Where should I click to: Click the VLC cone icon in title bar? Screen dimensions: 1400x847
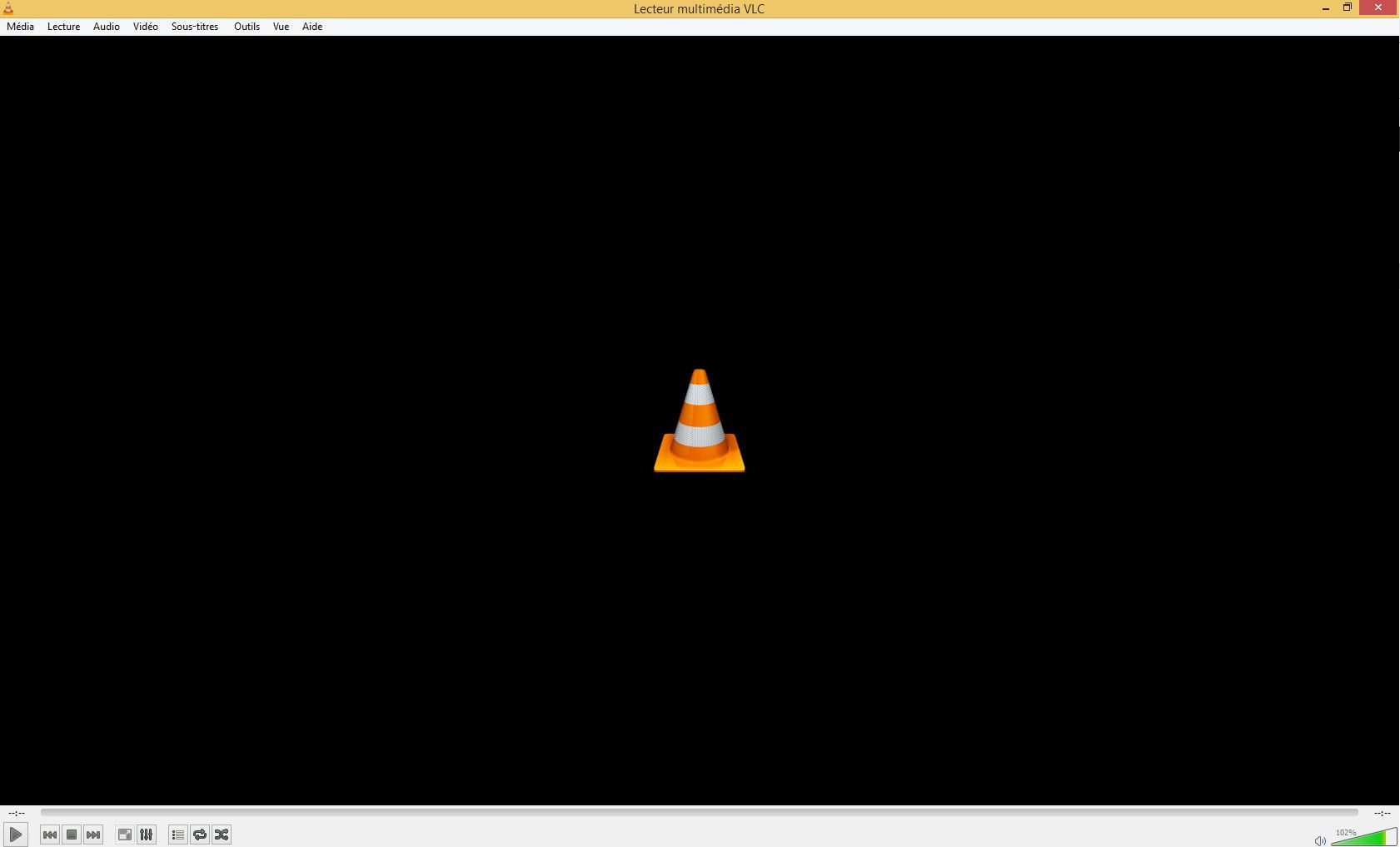pyautogui.click(x=8, y=8)
